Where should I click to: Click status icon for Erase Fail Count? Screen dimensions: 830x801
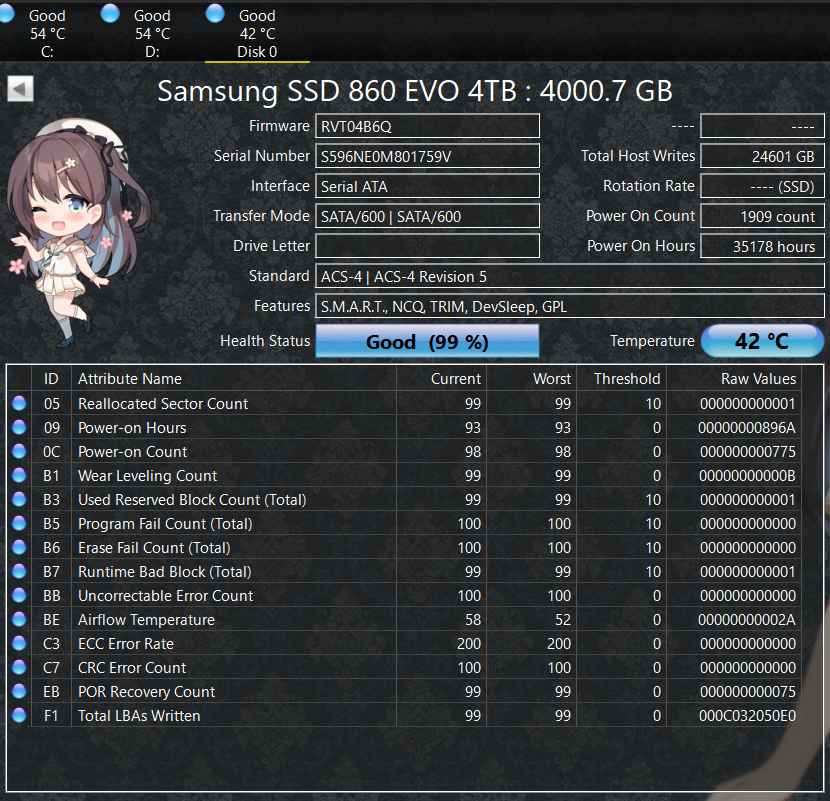click(x=19, y=547)
